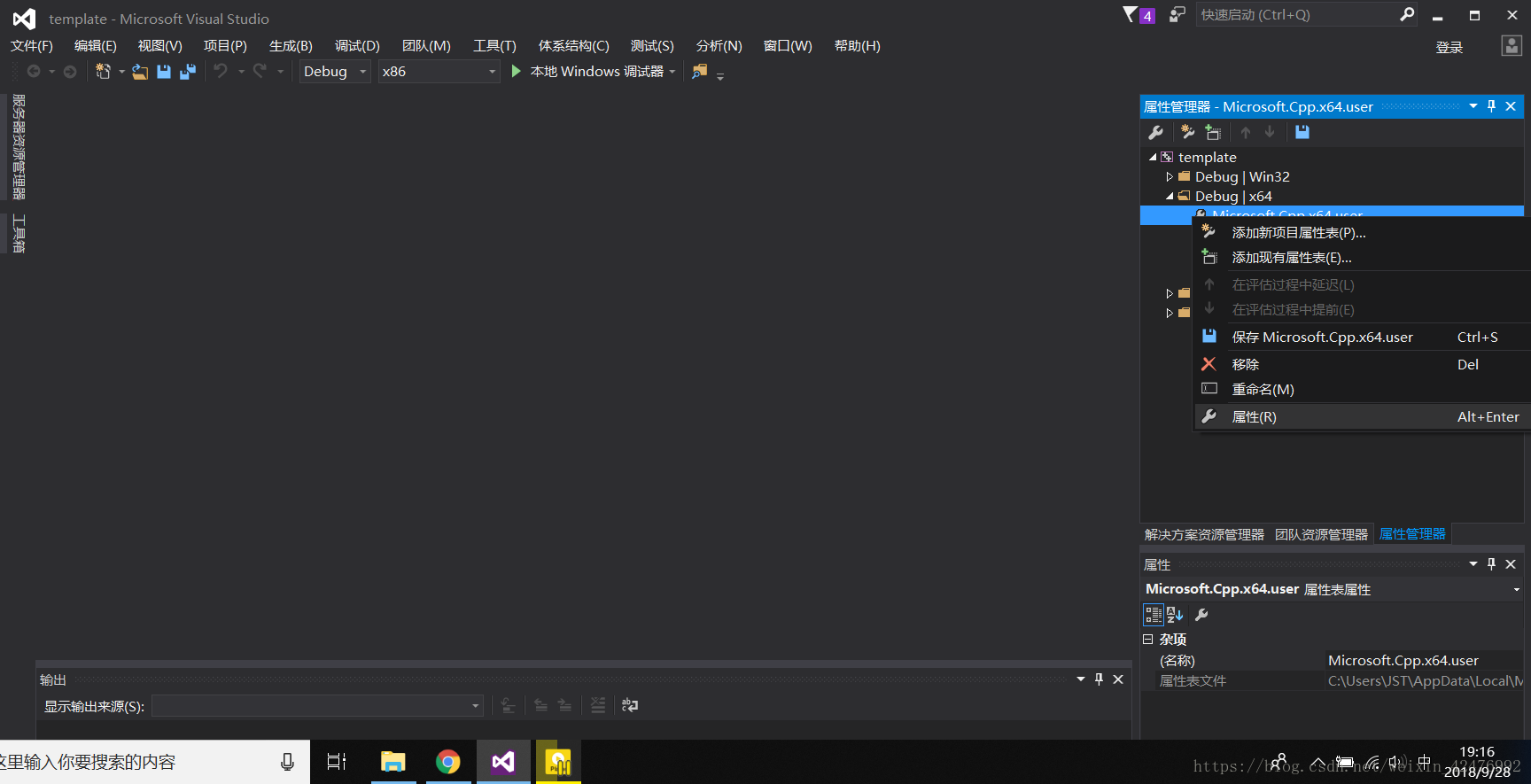The width and height of the screenshot is (1531, 784).
Task: Click the quick launch search magnifier icon
Action: [1407, 14]
